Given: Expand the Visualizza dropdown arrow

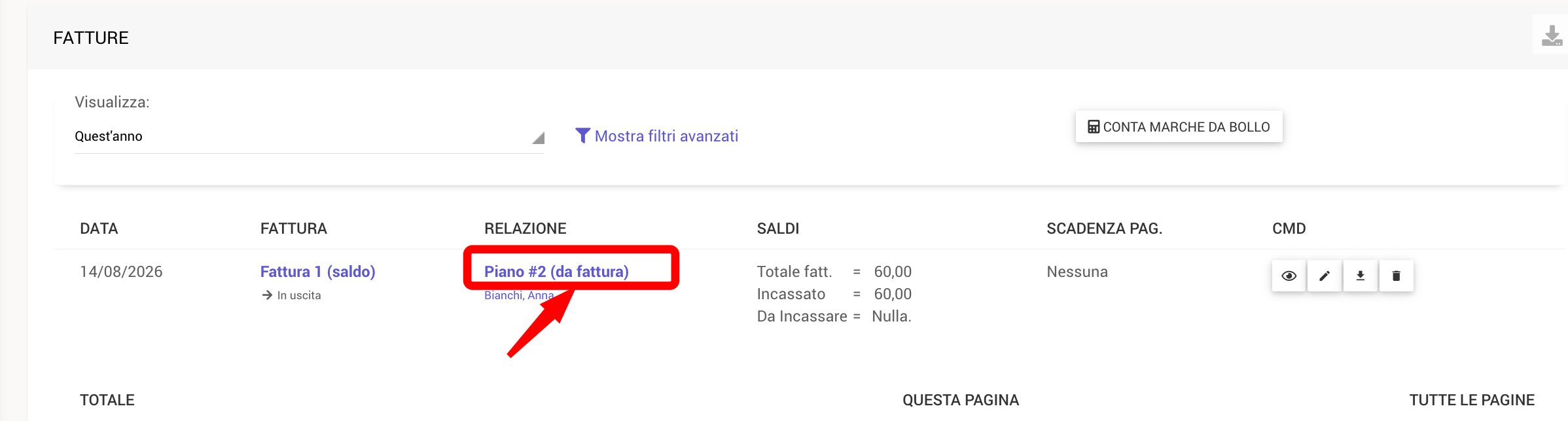Looking at the screenshot, I should [x=538, y=137].
